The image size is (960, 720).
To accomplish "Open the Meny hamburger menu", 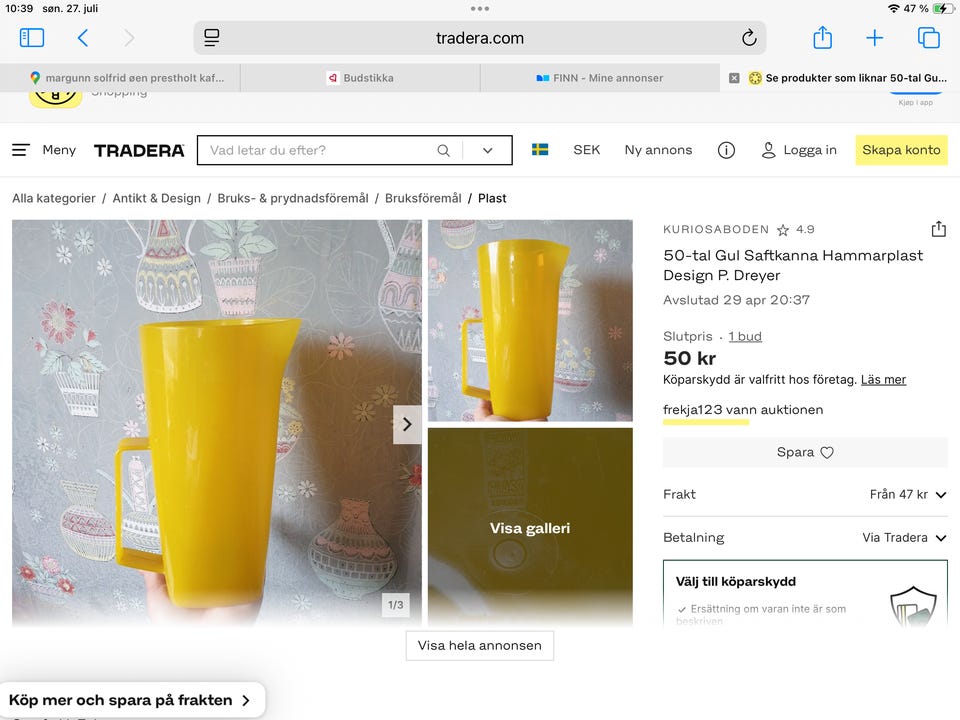I will click(44, 150).
